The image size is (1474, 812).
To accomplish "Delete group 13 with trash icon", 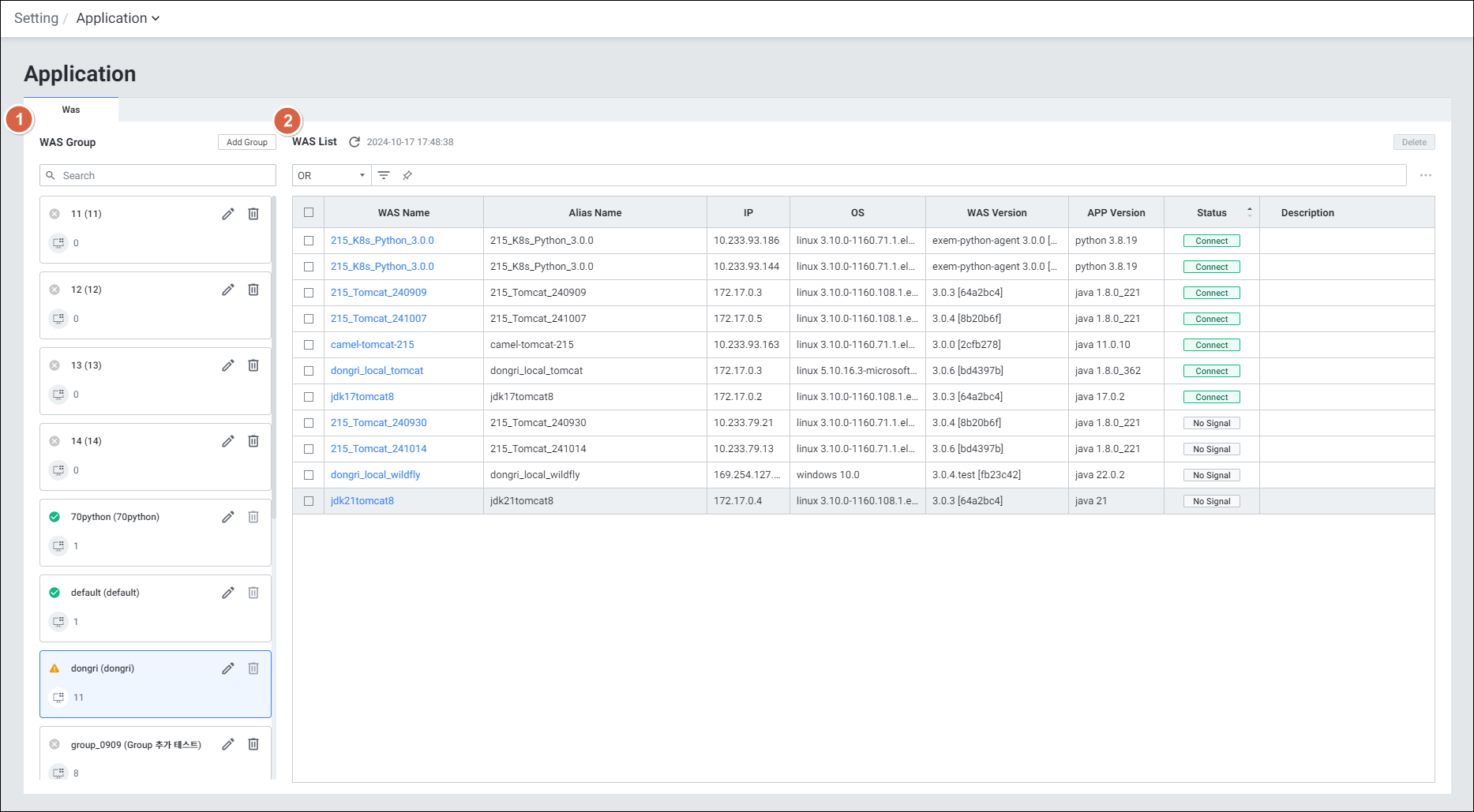I will (x=253, y=365).
